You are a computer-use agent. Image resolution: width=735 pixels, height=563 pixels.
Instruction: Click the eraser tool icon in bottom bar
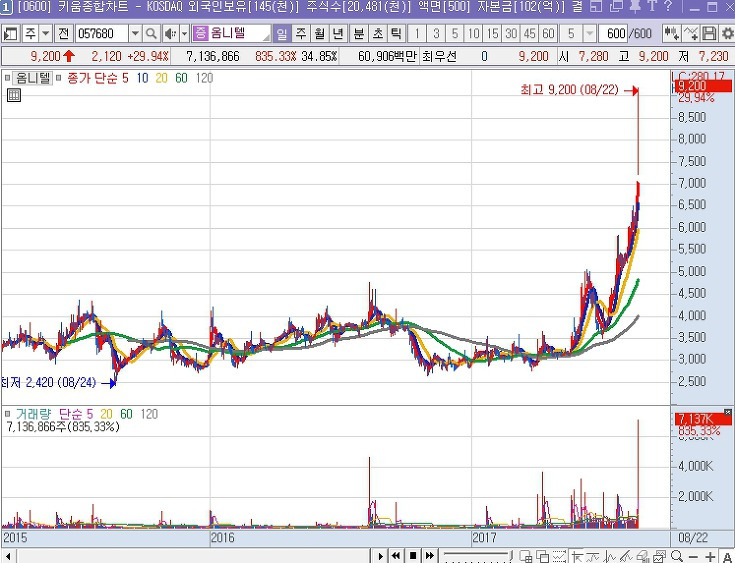point(643,556)
